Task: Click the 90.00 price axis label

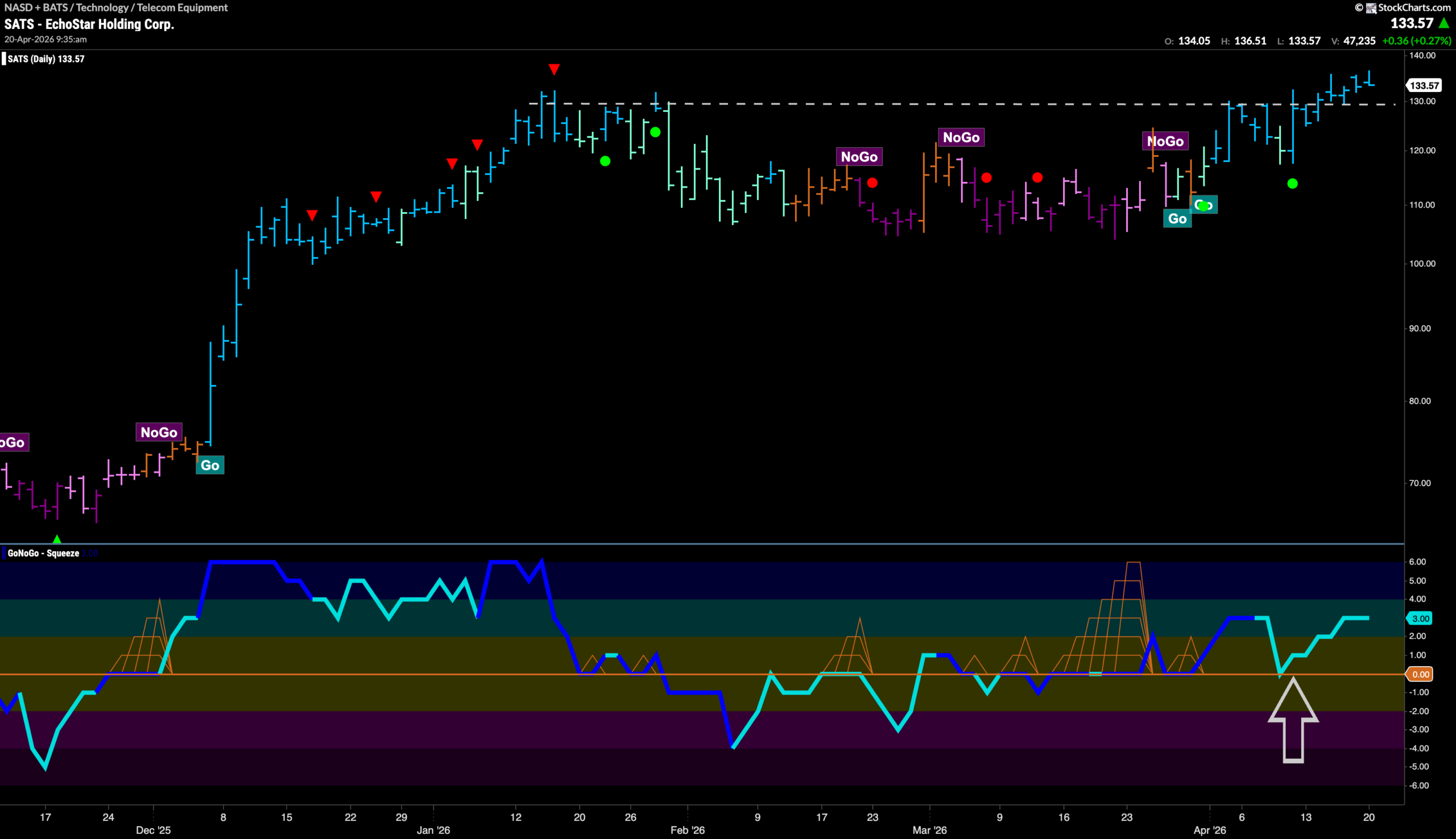Action: click(1420, 329)
